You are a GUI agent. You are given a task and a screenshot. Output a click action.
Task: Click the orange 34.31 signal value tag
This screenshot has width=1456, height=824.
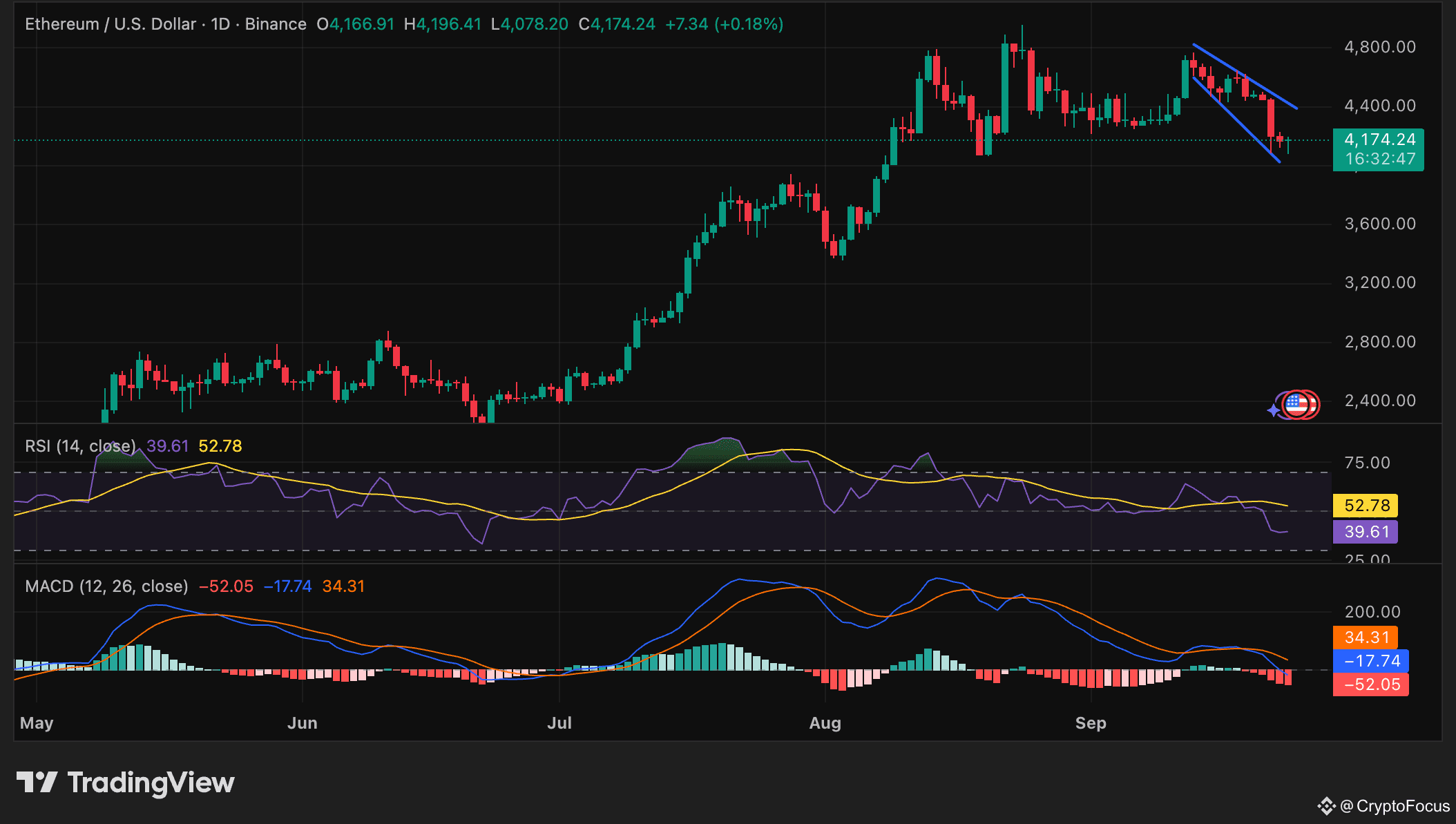tap(1366, 638)
